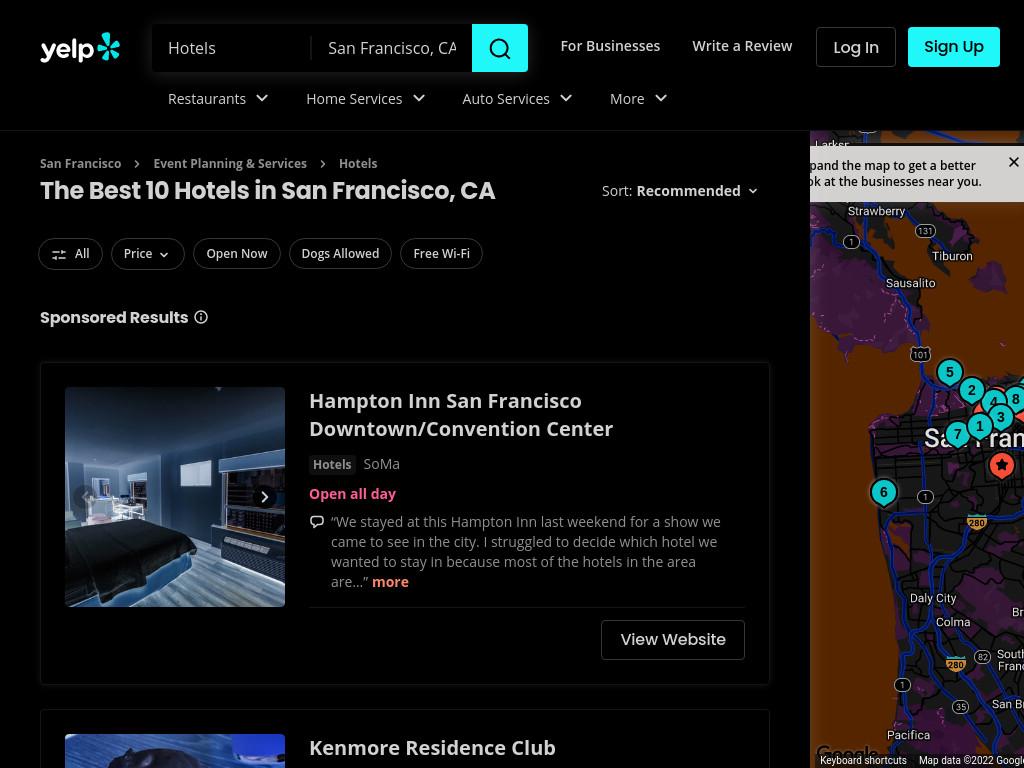Select map pin number 6
Image resolution: width=1024 pixels, height=768 pixels.
point(883,492)
